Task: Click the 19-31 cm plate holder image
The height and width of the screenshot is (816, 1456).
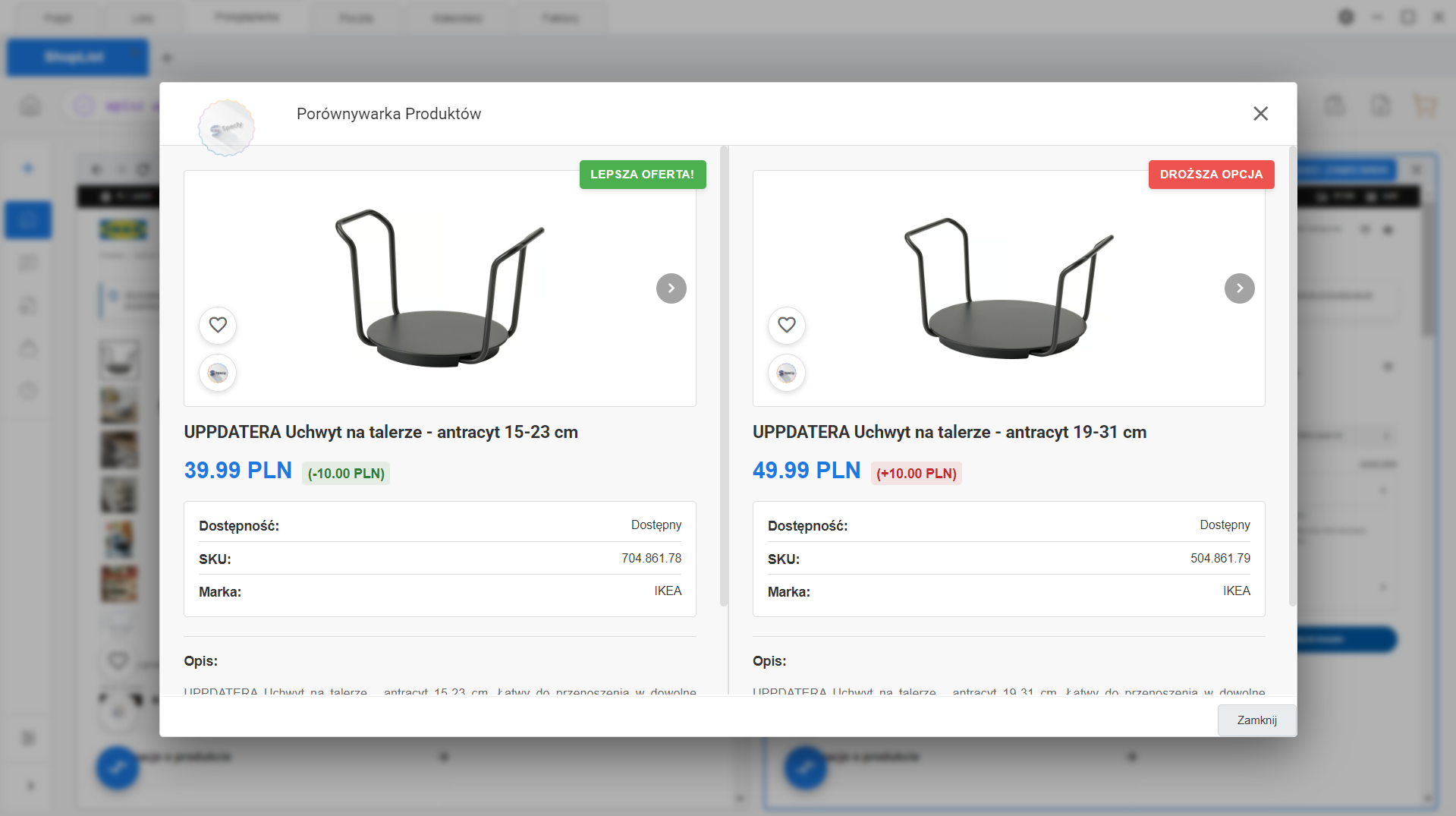Action: pyautogui.click(x=1008, y=288)
